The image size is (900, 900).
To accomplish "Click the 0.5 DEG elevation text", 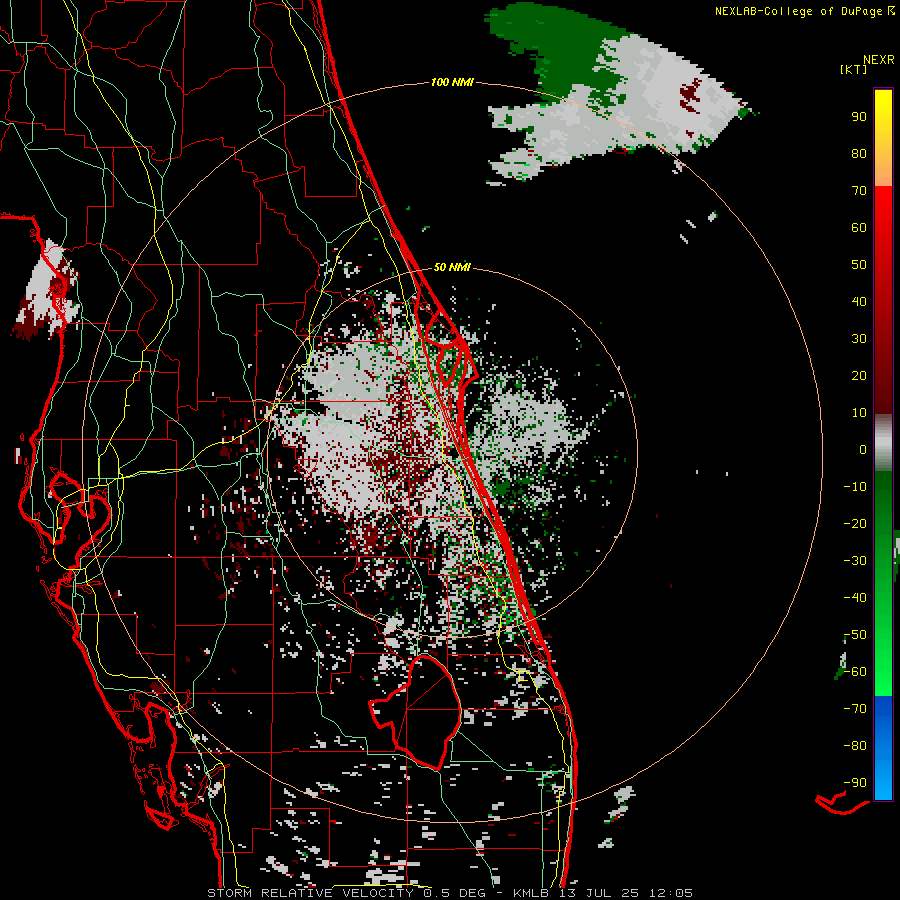I will (454, 893).
